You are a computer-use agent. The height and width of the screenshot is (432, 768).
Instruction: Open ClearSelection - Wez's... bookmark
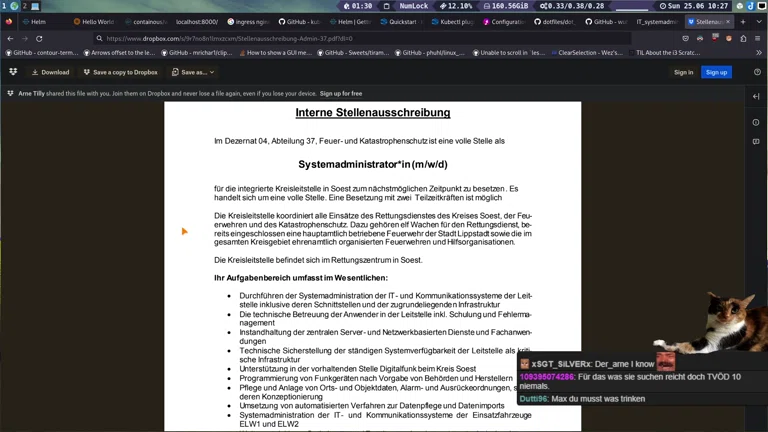pos(586,52)
